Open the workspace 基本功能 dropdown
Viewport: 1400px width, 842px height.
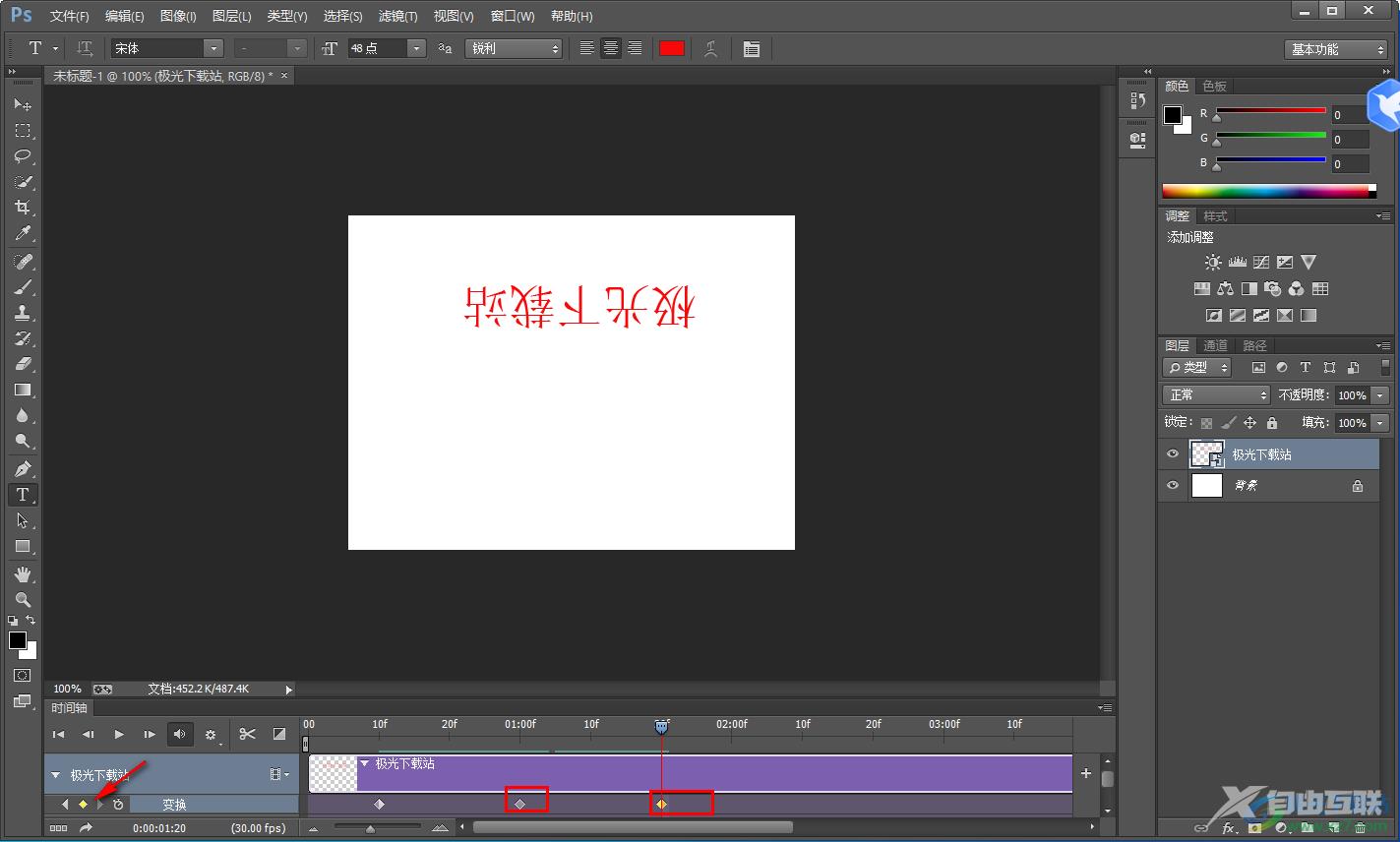[x=1335, y=49]
